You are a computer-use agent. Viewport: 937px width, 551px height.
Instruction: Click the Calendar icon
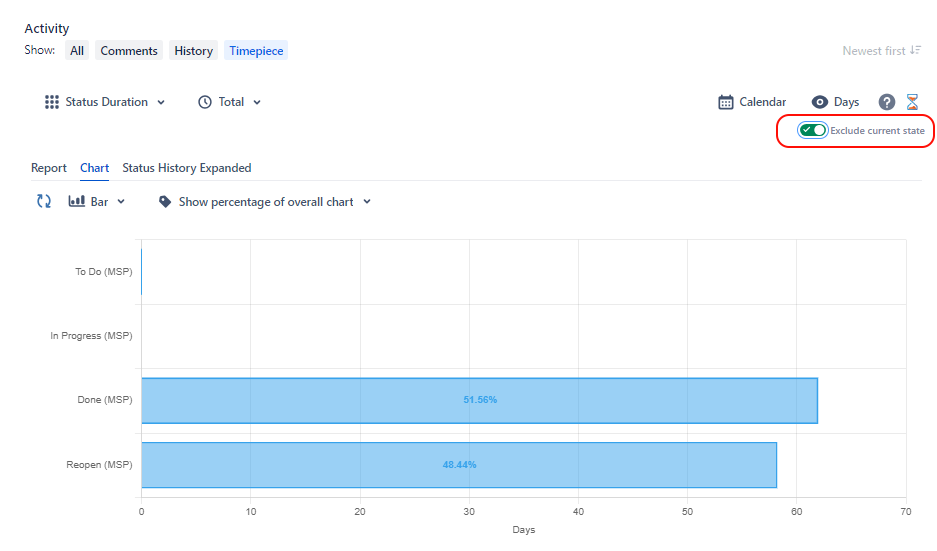click(x=726, y=102)
